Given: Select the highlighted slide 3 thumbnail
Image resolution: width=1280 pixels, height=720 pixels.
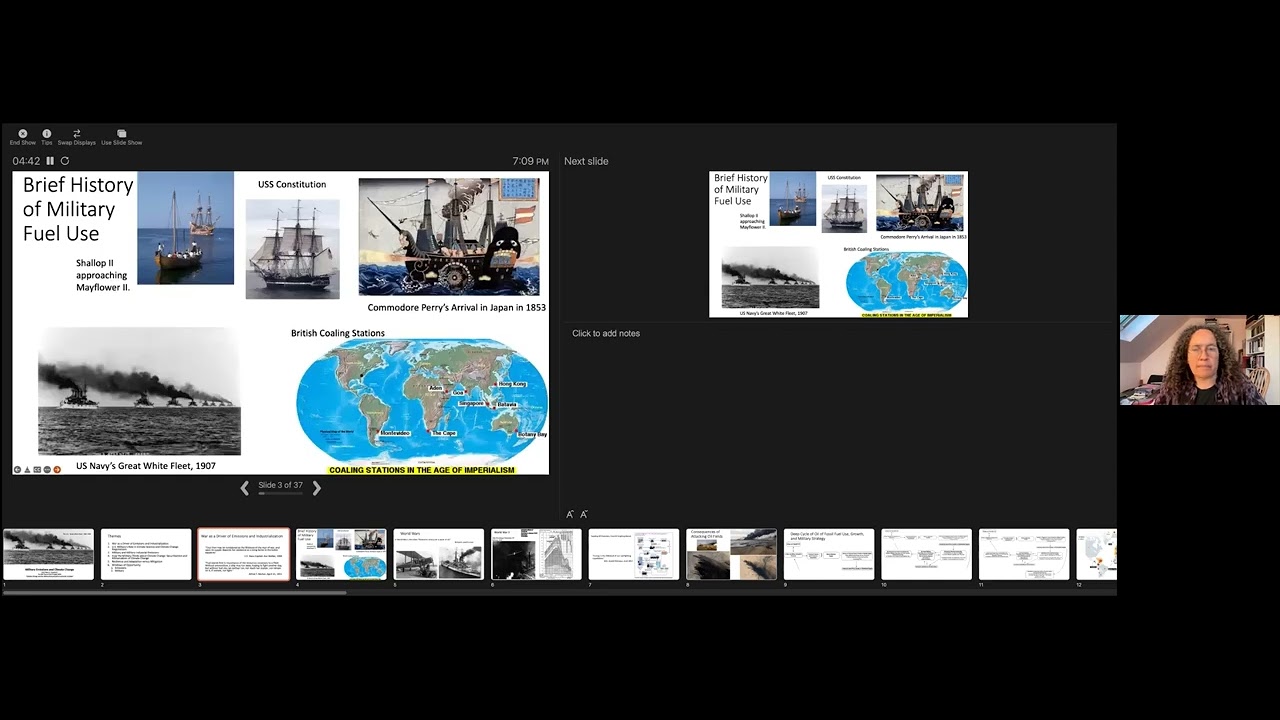Looking at the screenshot, I should click(243, 554).
